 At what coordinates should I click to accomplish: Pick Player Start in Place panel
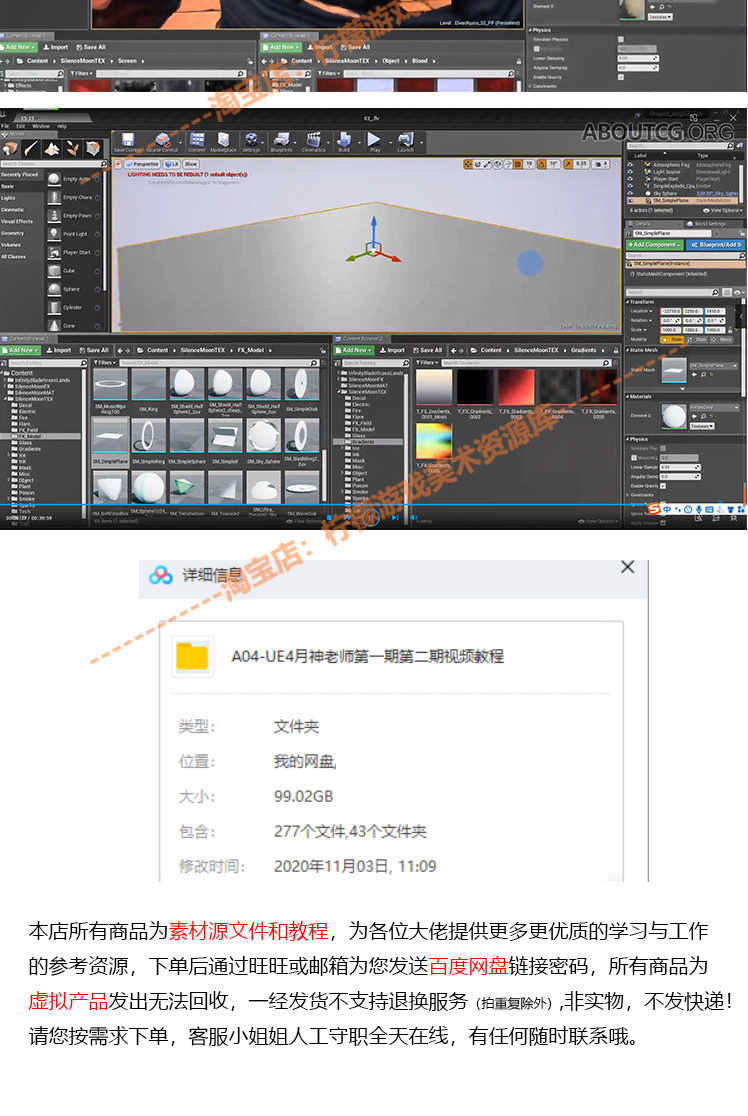[x=74, y=253]
